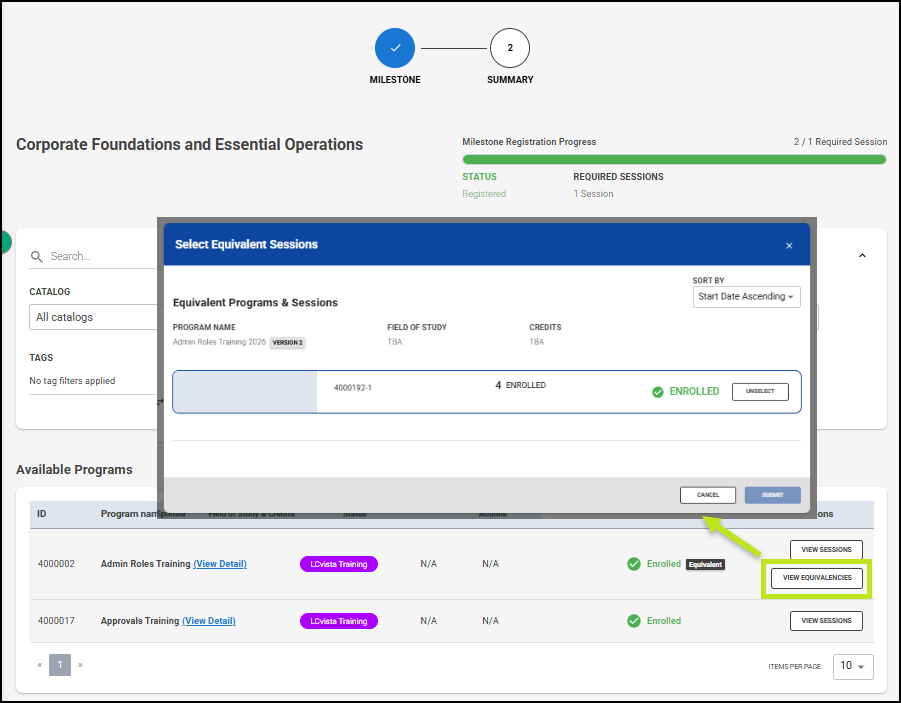Click Unselect for session 4000192-1

760,392
